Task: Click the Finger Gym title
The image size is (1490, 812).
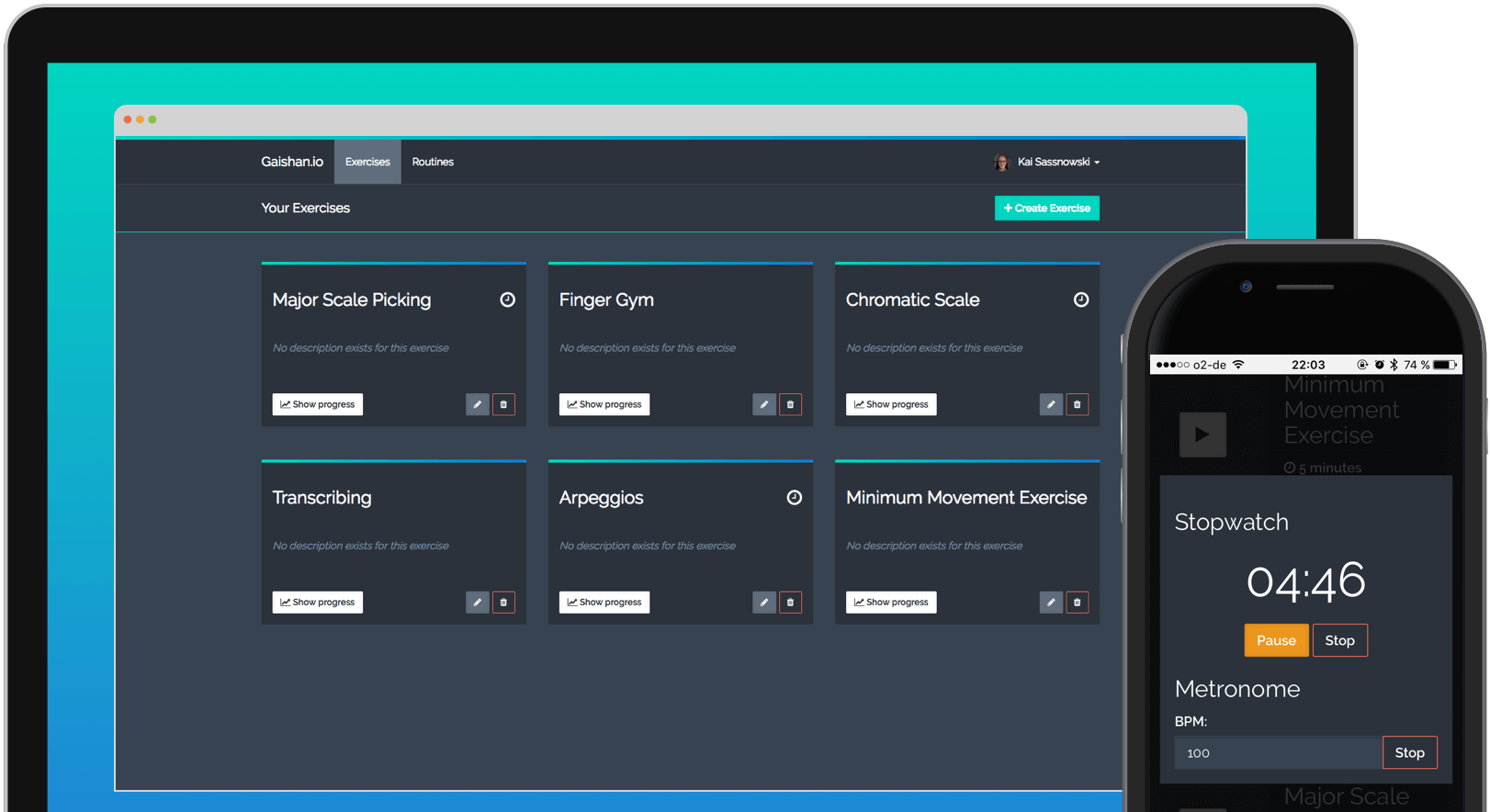Action: [606, 300]
